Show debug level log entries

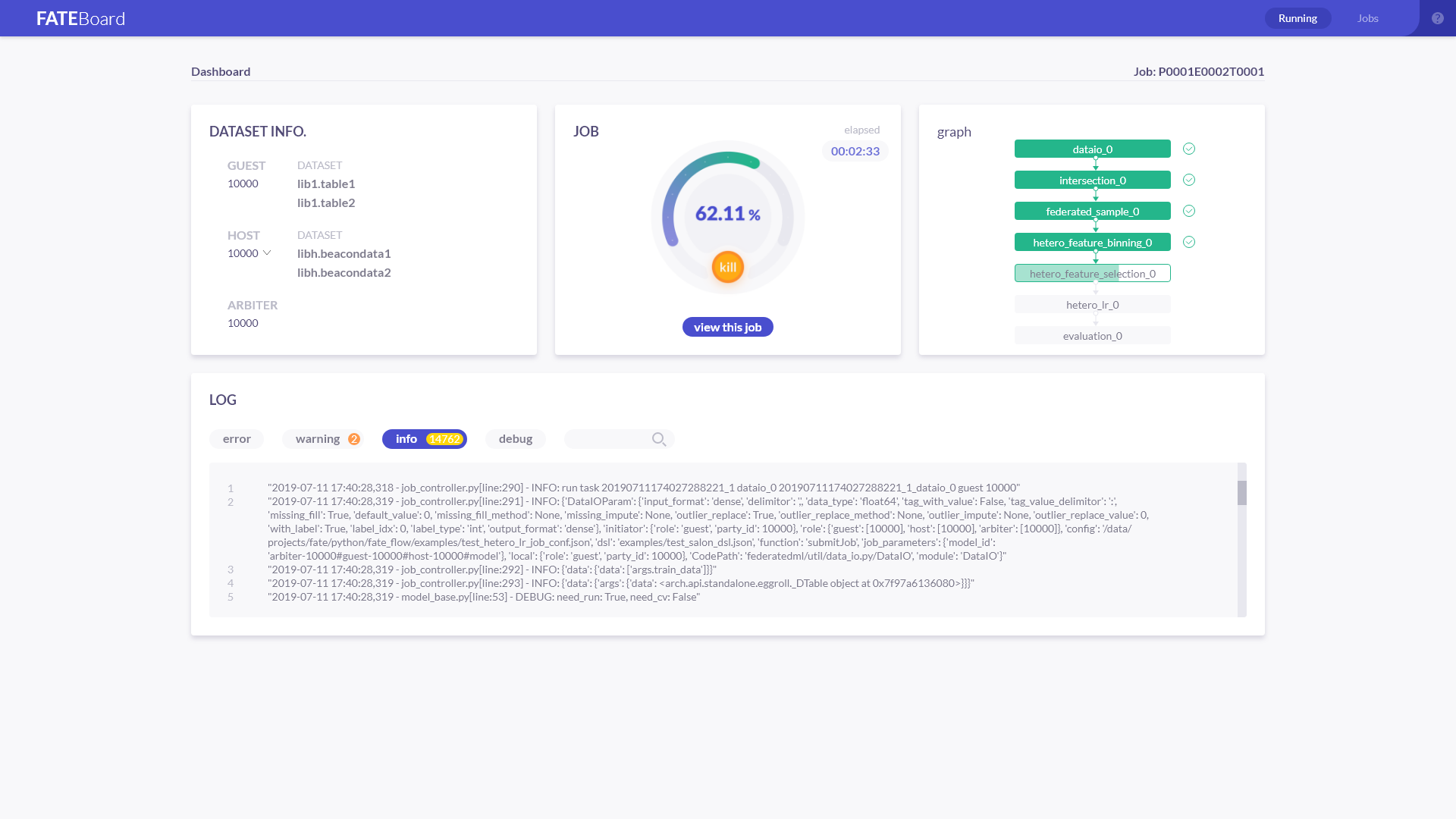click(x=515, y=439)
